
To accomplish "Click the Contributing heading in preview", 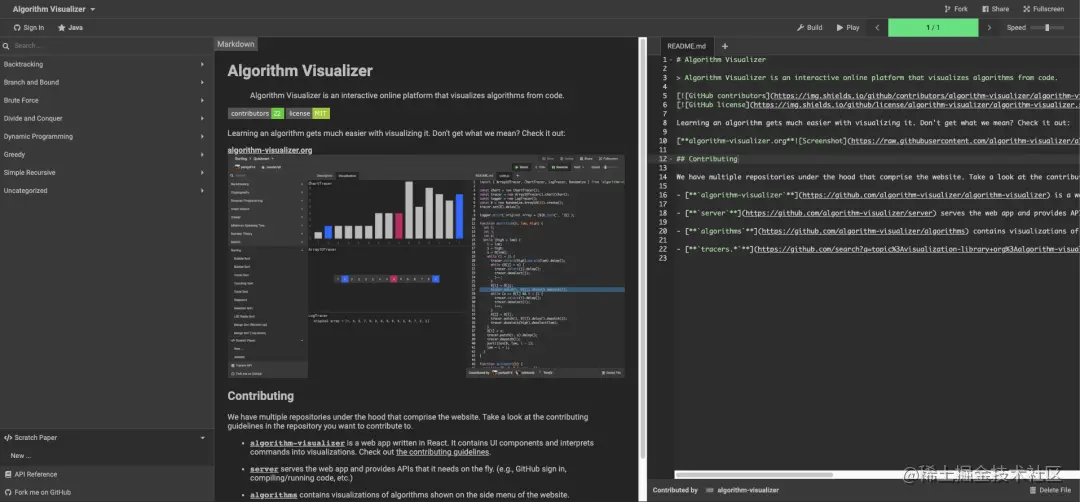I will pyautogui.click(x=261, y=396).
